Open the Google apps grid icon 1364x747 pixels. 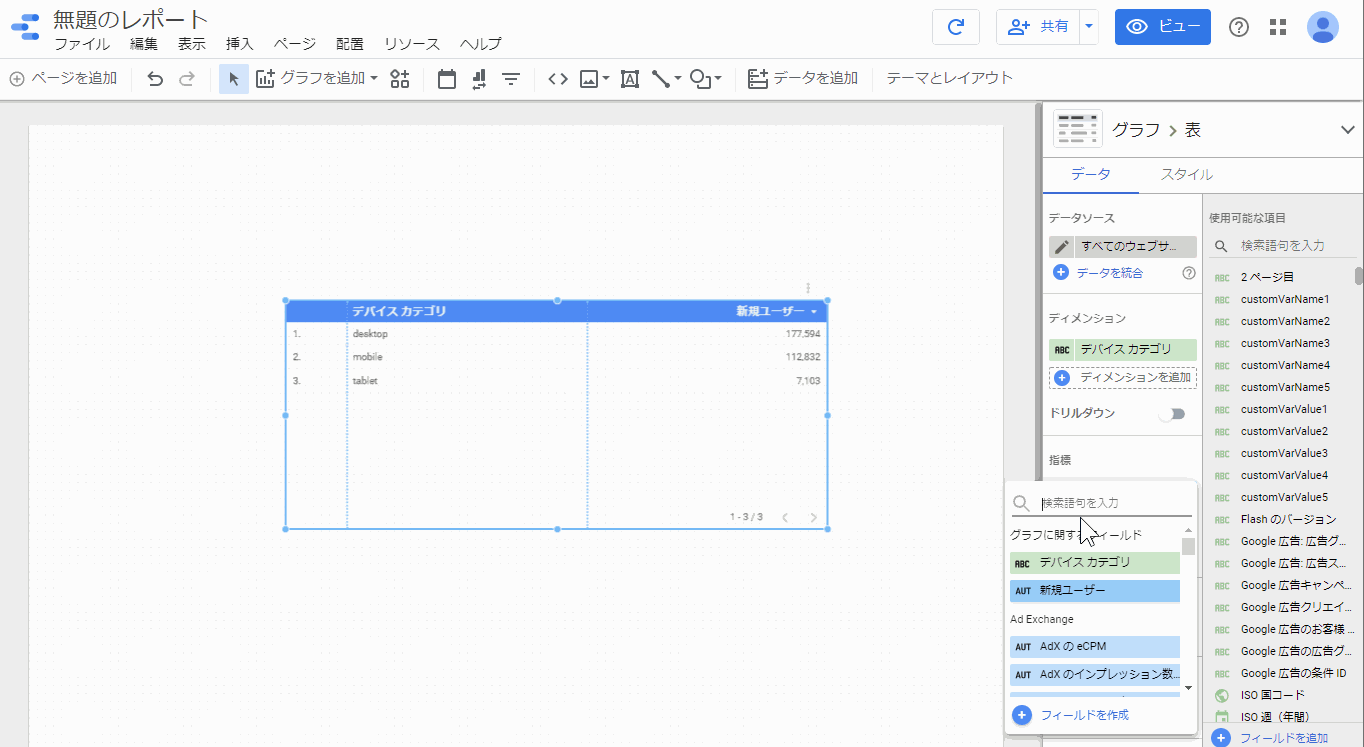click(x=1277, y=27)
